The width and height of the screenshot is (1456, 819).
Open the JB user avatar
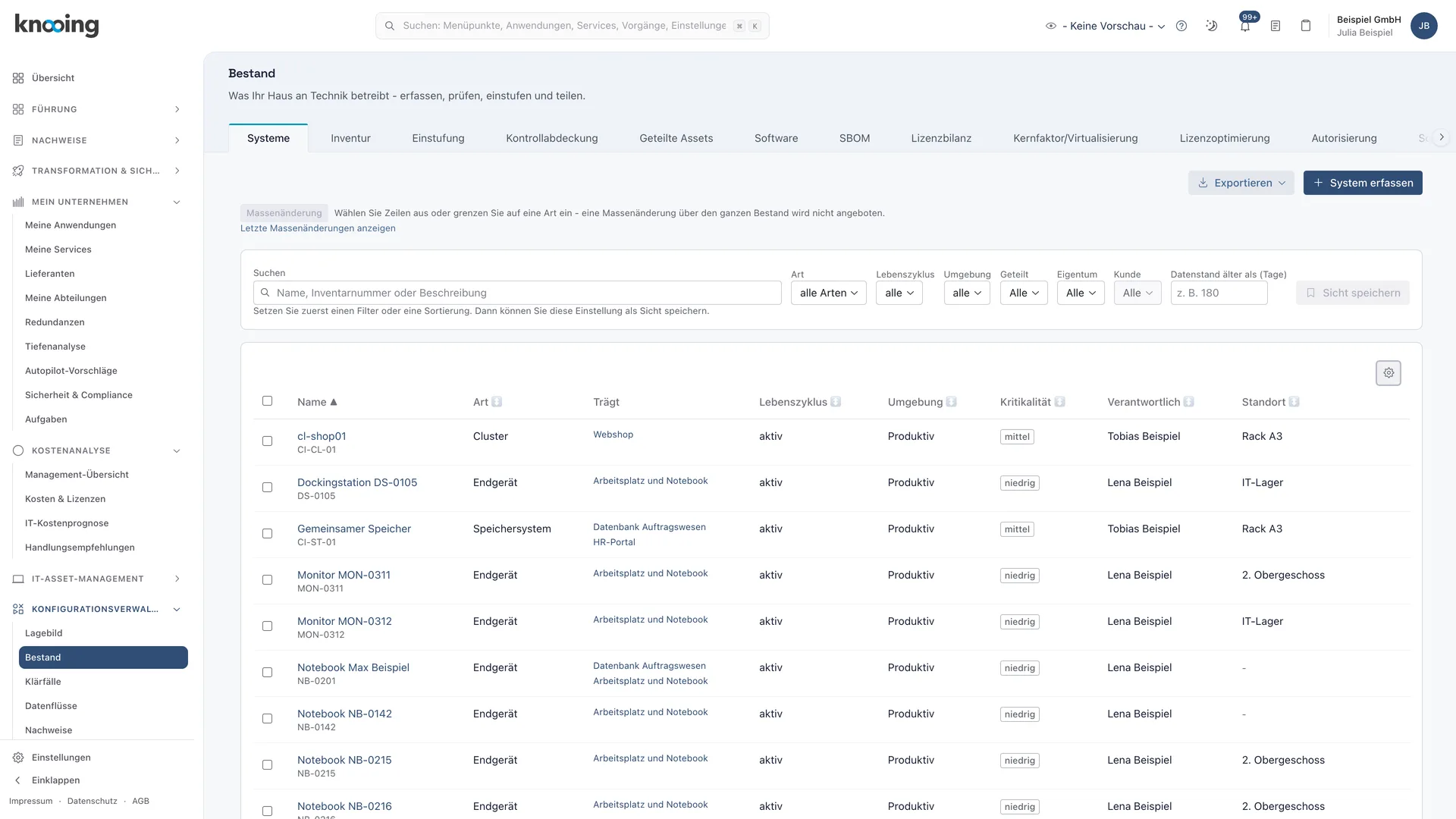click(x=1424, y=26)
